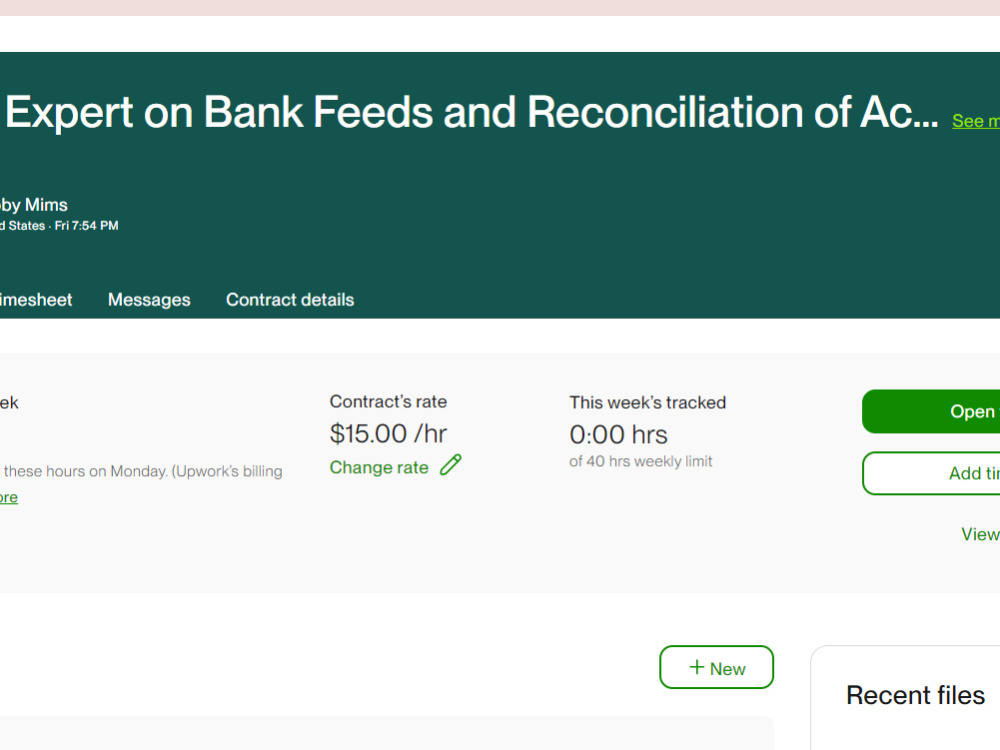The height and width of the screenshot is (750, 1000).
Task: Open the Change rate option
Action: pos(379,467)
